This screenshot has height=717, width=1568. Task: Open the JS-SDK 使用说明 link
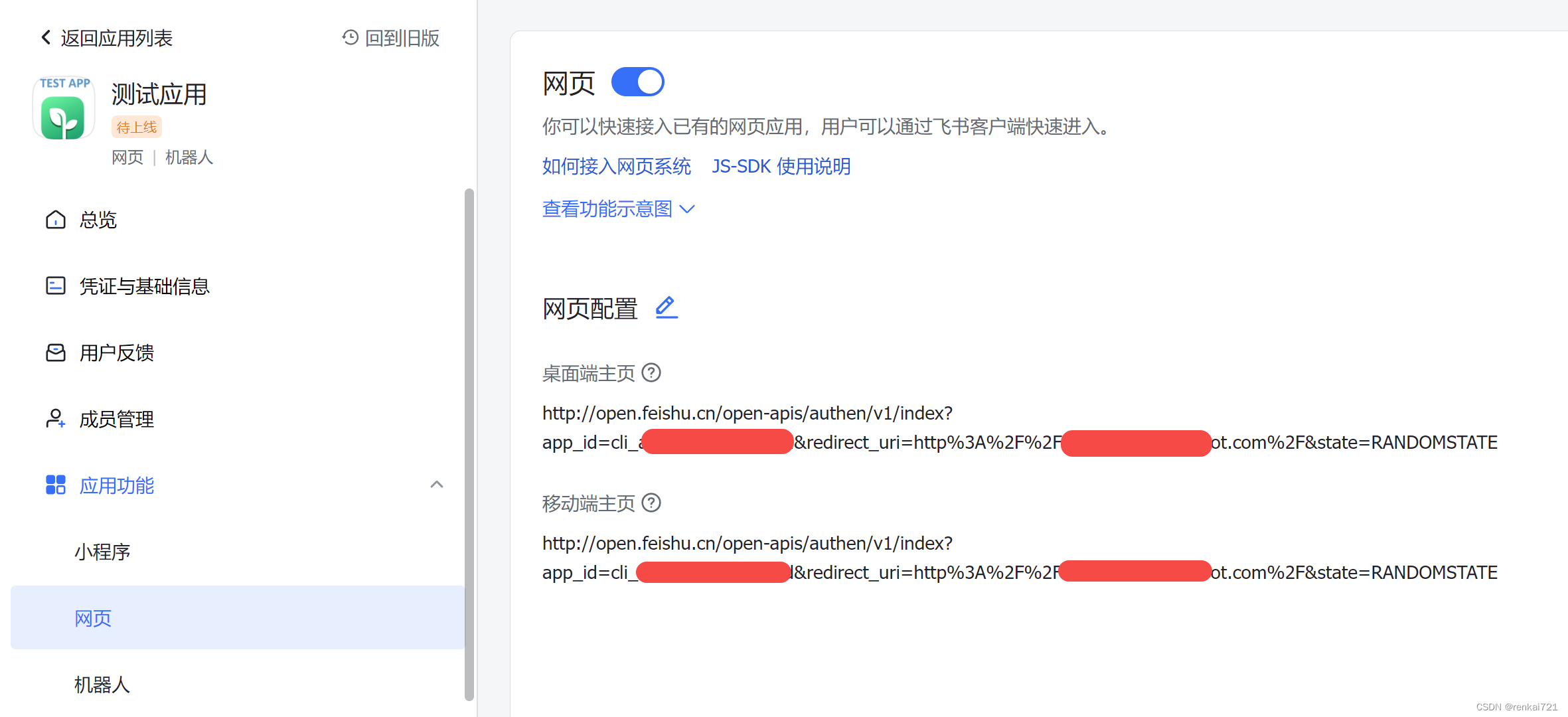(x=781, y=166)
